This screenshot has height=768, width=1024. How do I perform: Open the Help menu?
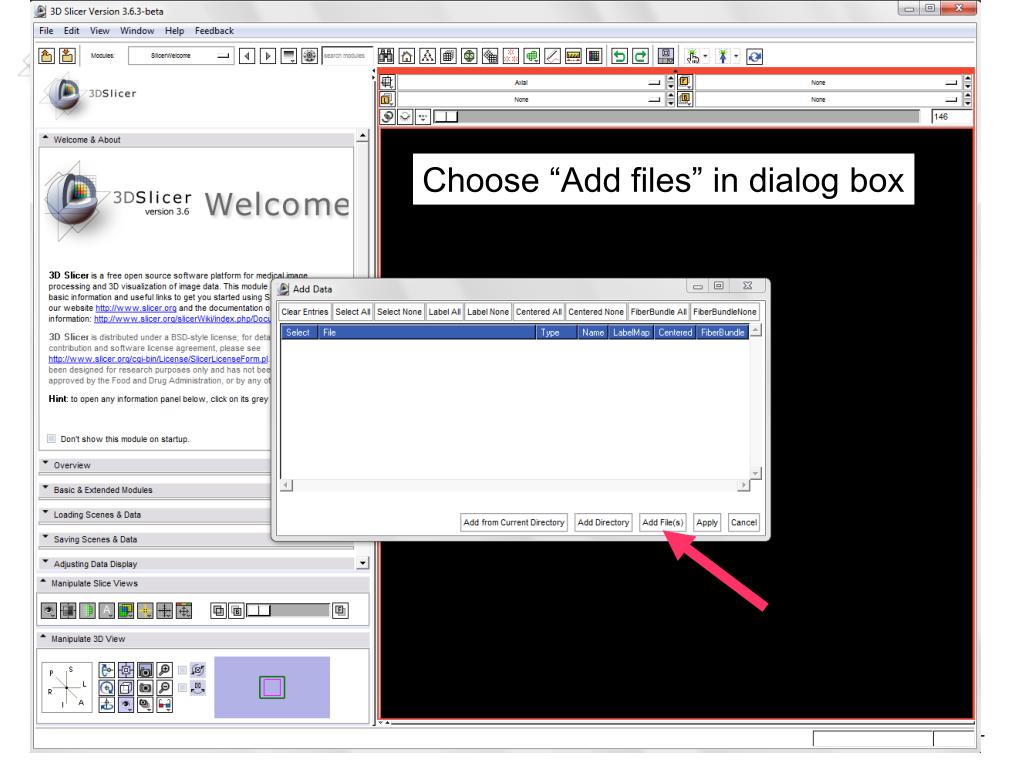tap(174, 31)
